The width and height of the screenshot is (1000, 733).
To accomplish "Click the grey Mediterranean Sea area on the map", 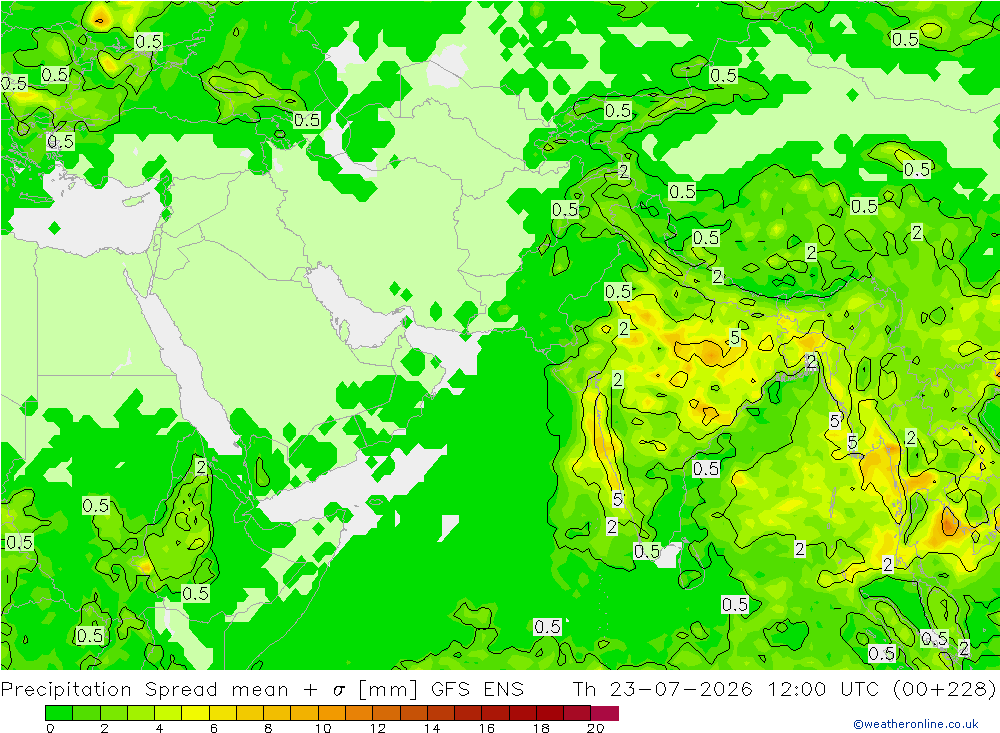I will tap(83, 214).
